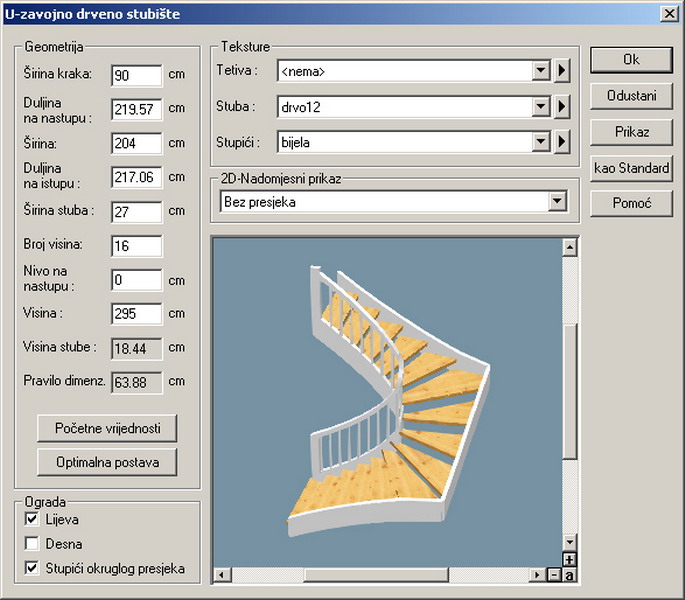Enable the Desna railing checkbox
The image size is (685, 600).
(32, 544)
